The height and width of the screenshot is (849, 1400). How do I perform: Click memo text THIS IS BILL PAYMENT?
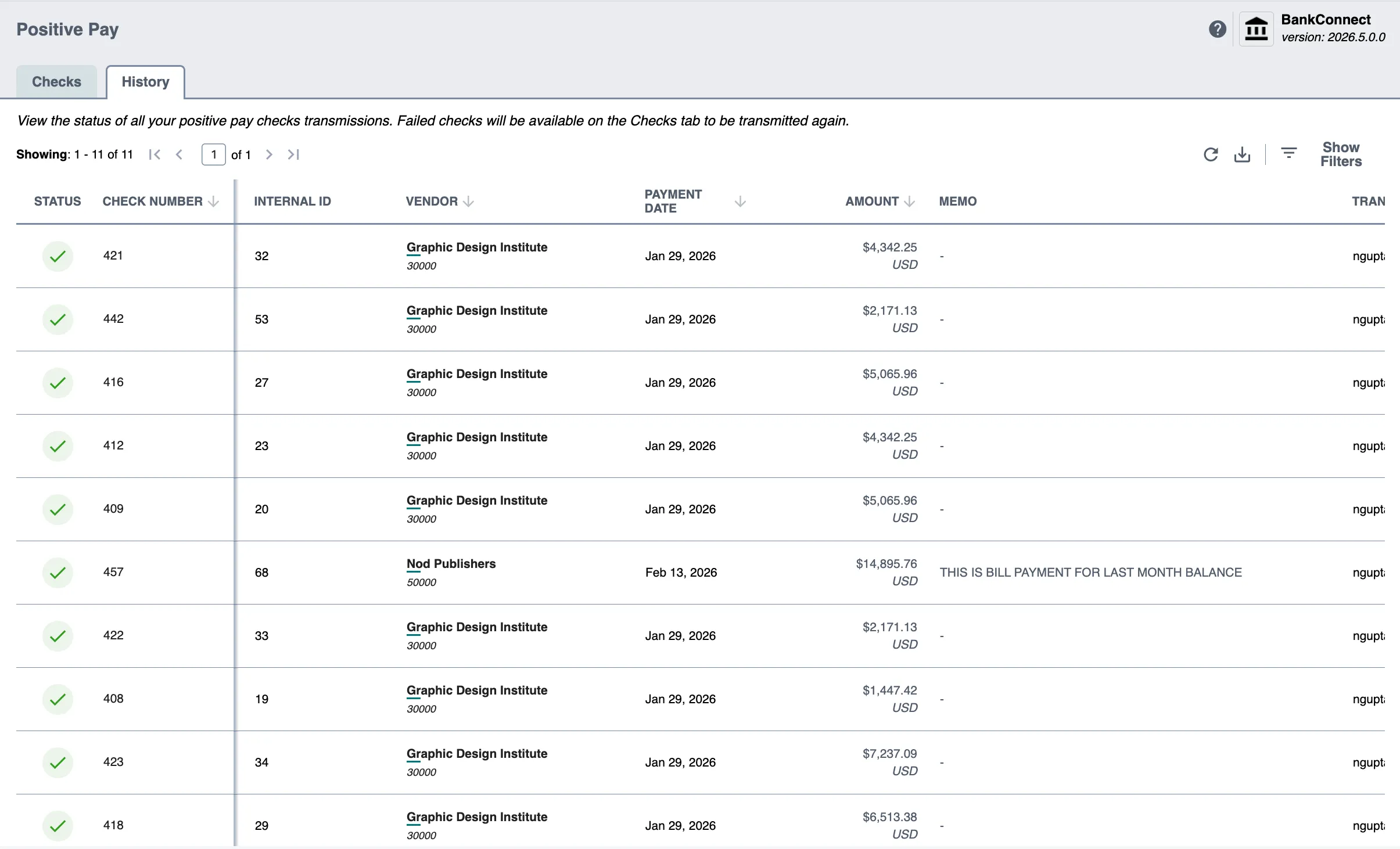pos(1091,573)
